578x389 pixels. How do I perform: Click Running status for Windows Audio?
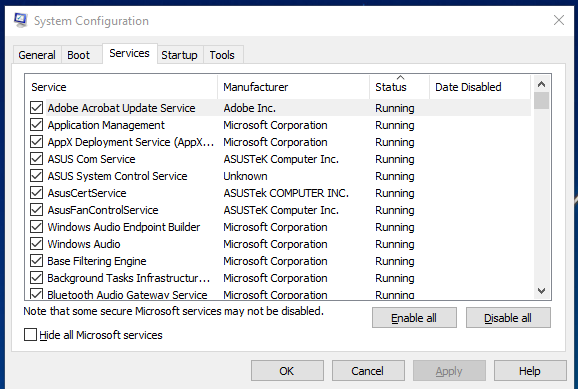point(395,244)
